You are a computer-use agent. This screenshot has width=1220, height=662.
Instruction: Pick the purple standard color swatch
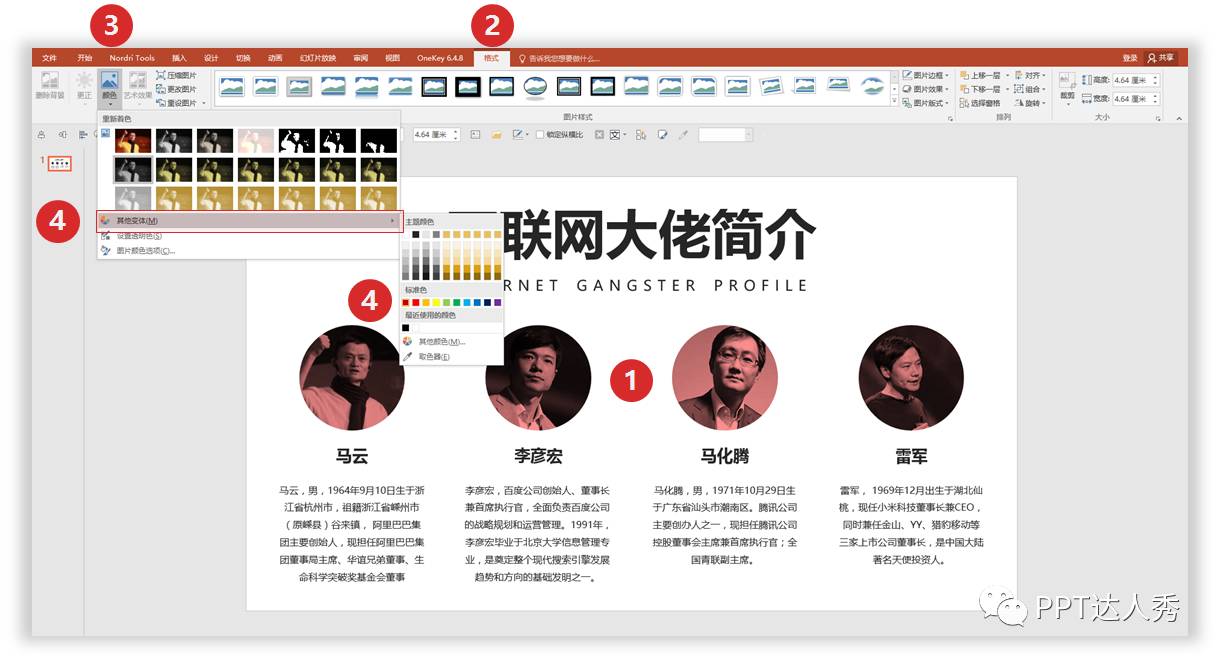[x=497, y=302]
